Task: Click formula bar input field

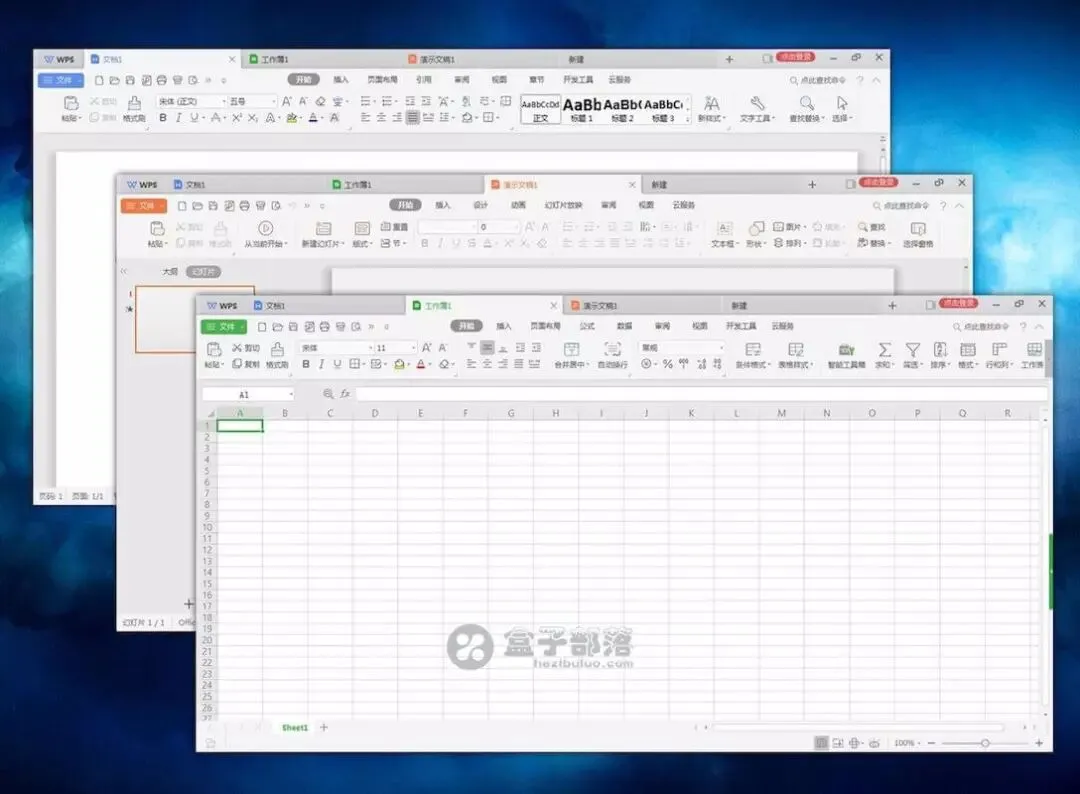Action: tap(701, 394)
